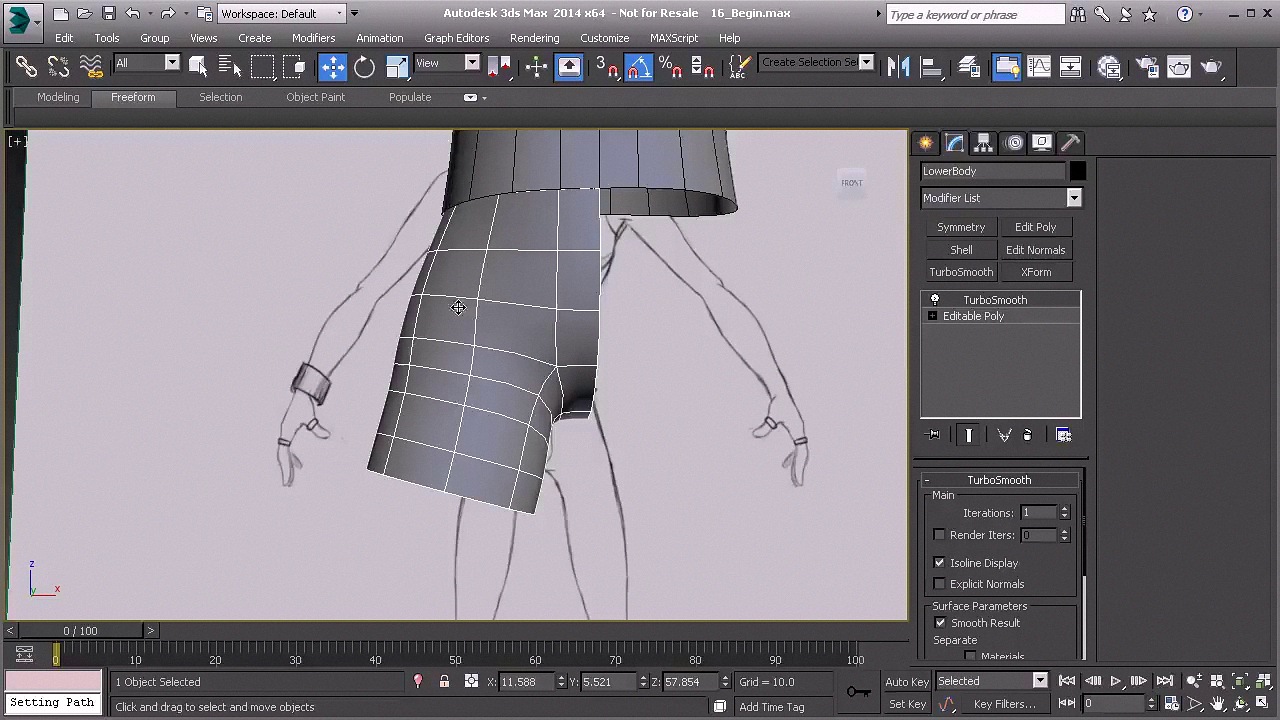This screenshot has height=720, width=1280.
Task: Toggle Show End Result in modifier stack
Action: tap(968, 435)
